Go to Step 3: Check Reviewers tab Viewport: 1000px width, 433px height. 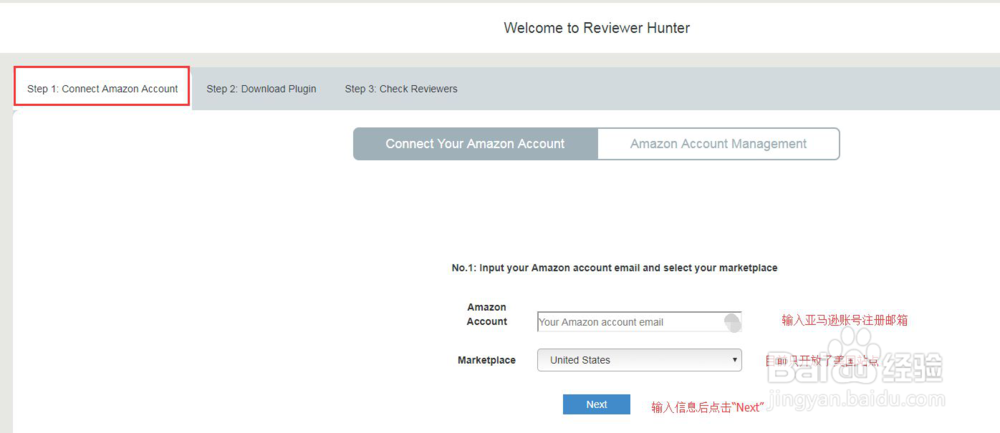[401, 89]
